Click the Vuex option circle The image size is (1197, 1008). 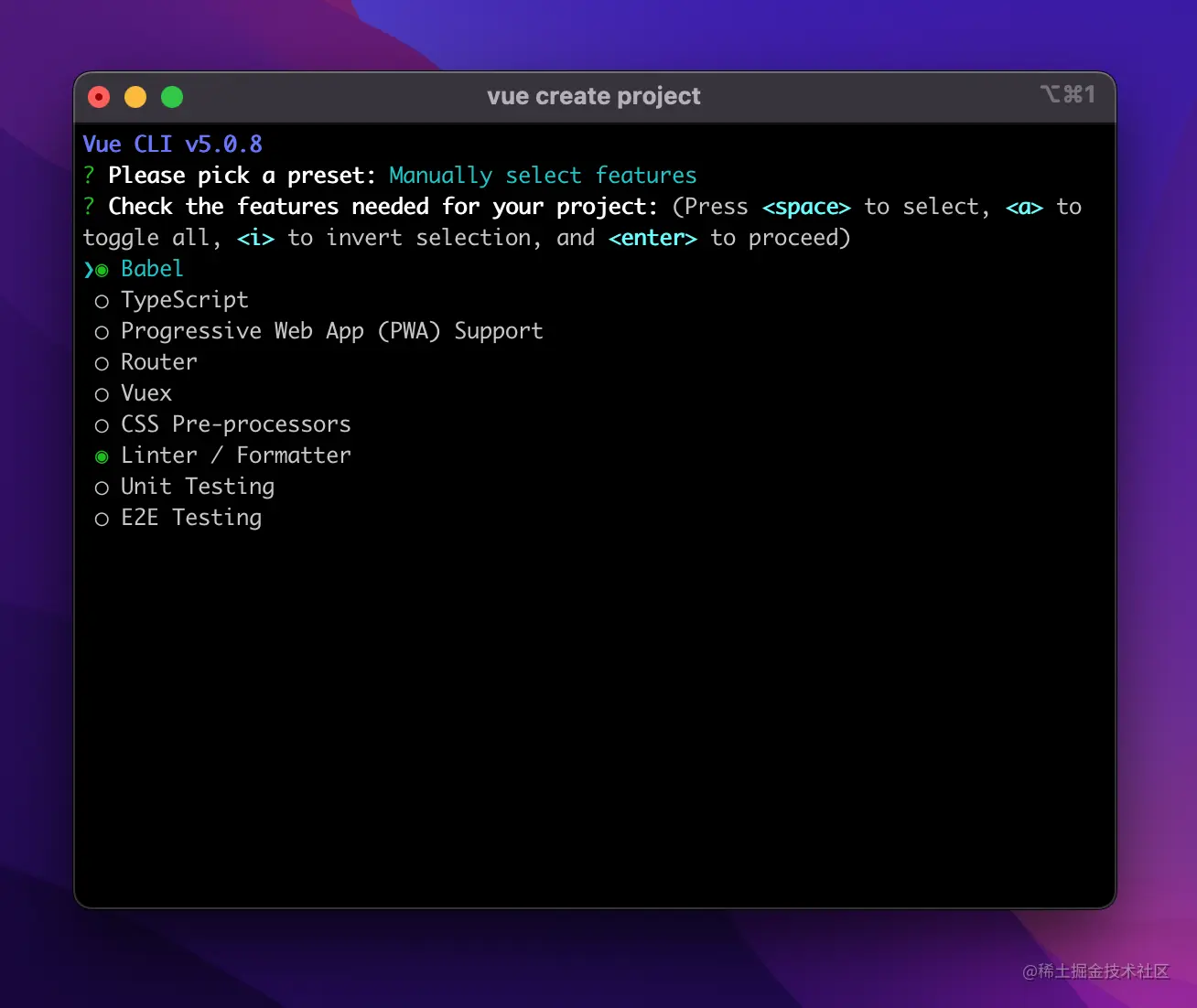(x=102, y=394)
